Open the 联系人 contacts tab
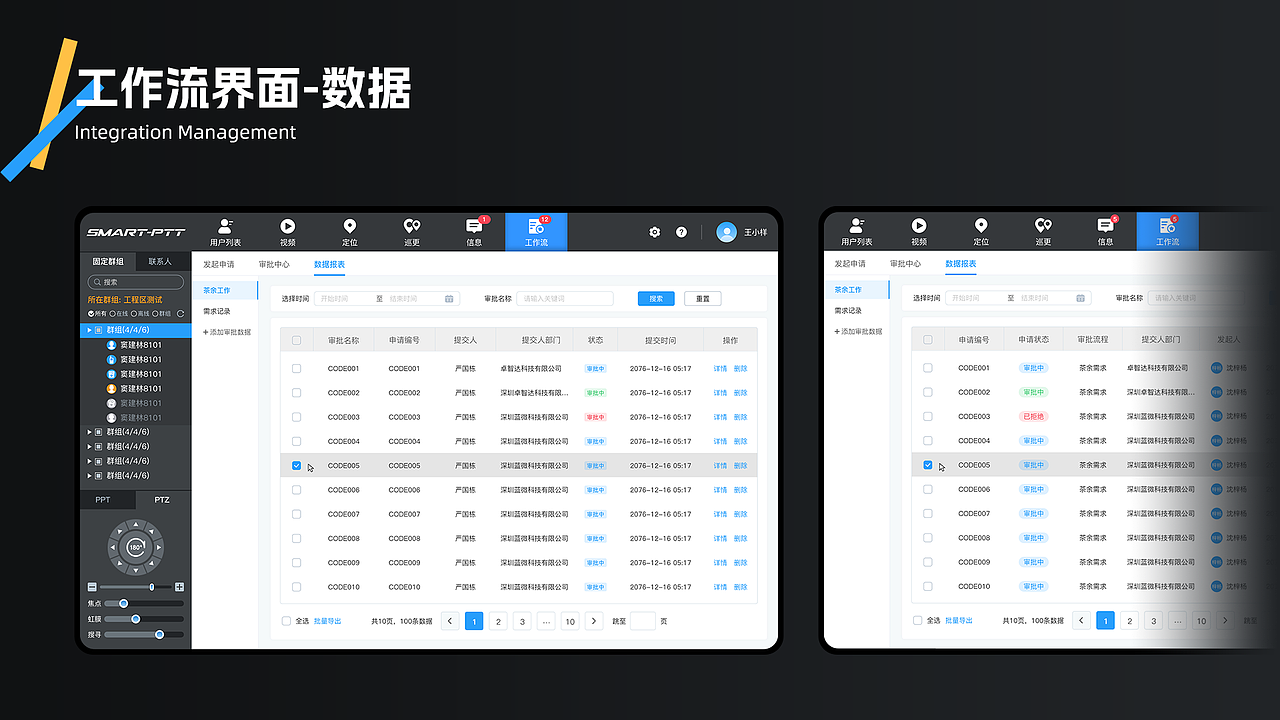The width and height of the screenshot is (1280, 720). click(x=161, y=261)
